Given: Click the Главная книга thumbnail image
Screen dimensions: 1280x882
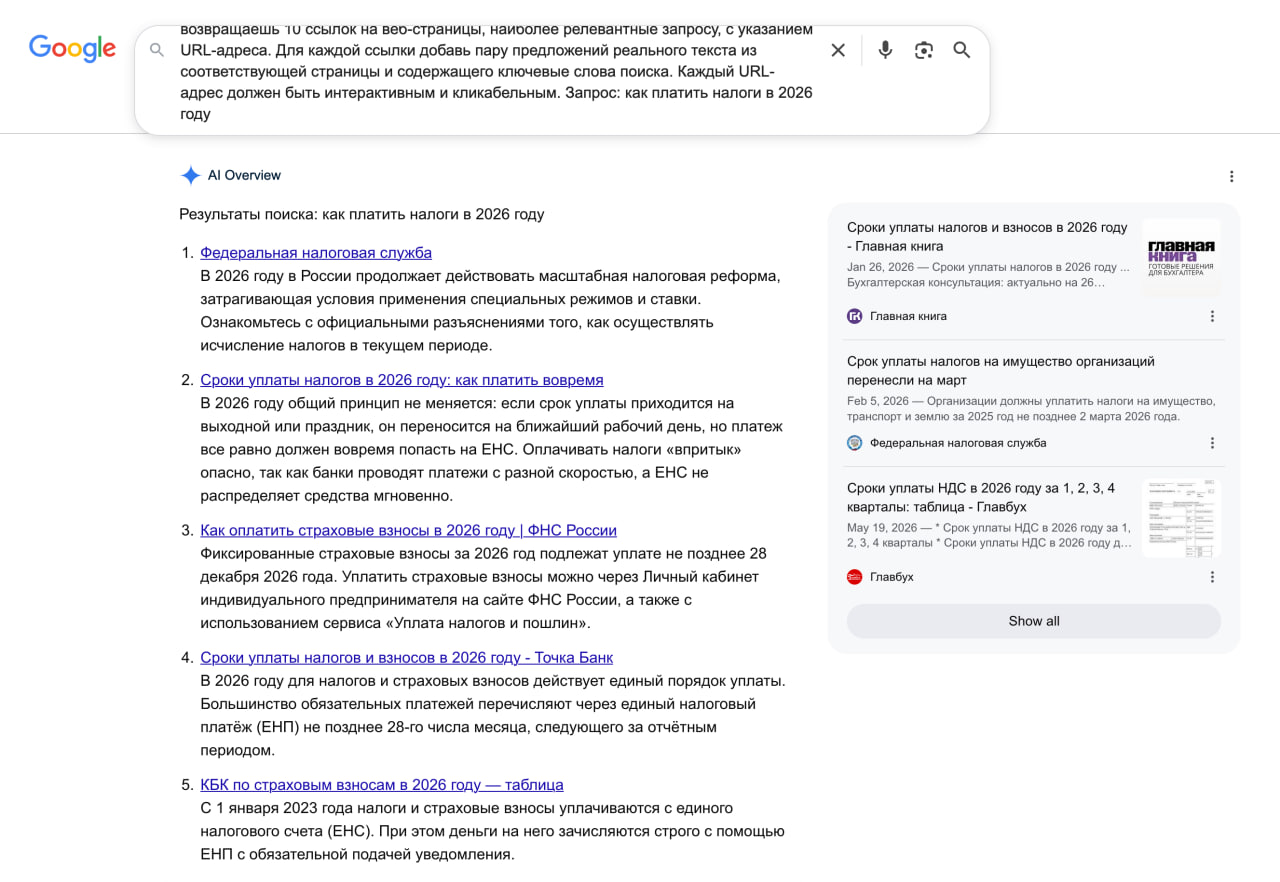Looking at the screenshot, I should (1181, 256).
